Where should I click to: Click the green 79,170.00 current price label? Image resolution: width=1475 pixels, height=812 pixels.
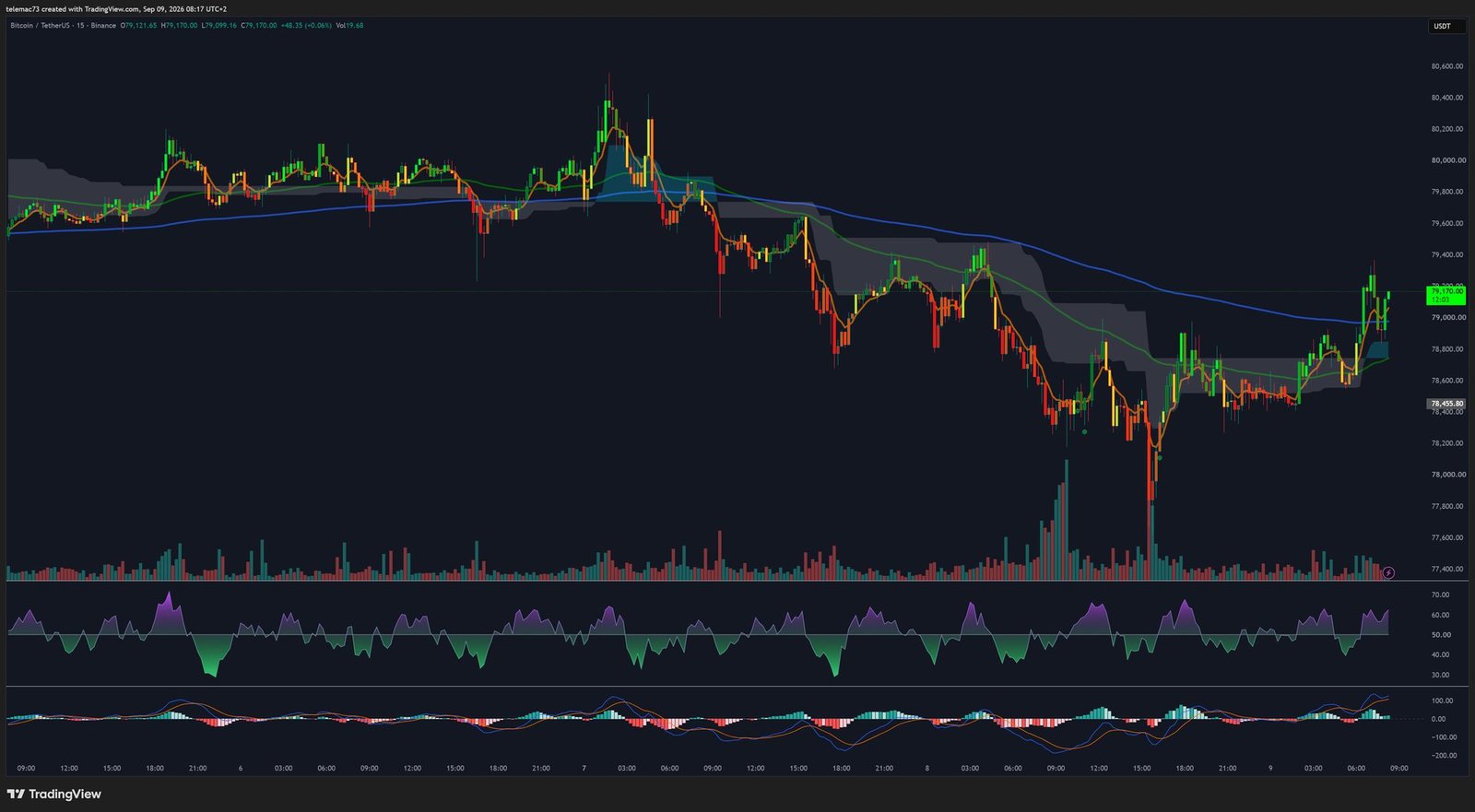(x=1445, y=295)
